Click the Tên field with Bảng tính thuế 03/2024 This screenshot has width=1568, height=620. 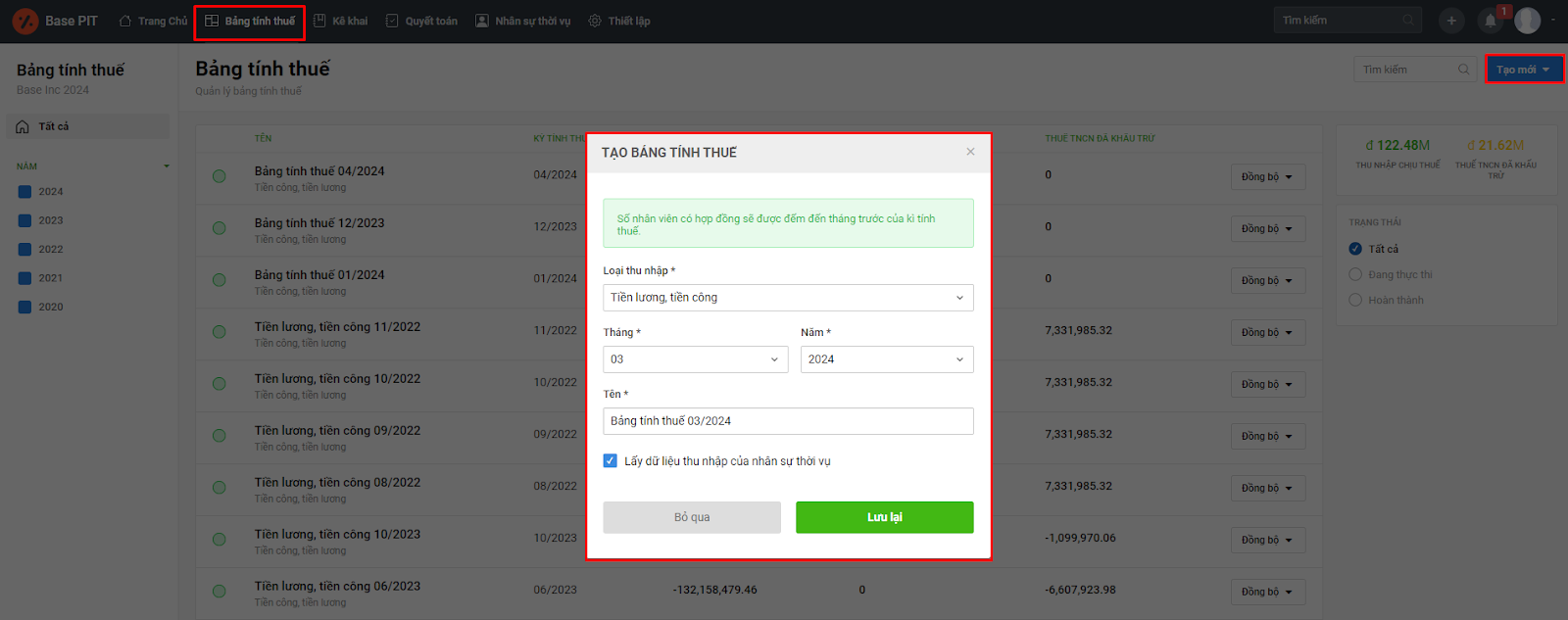tap(788, 421)
